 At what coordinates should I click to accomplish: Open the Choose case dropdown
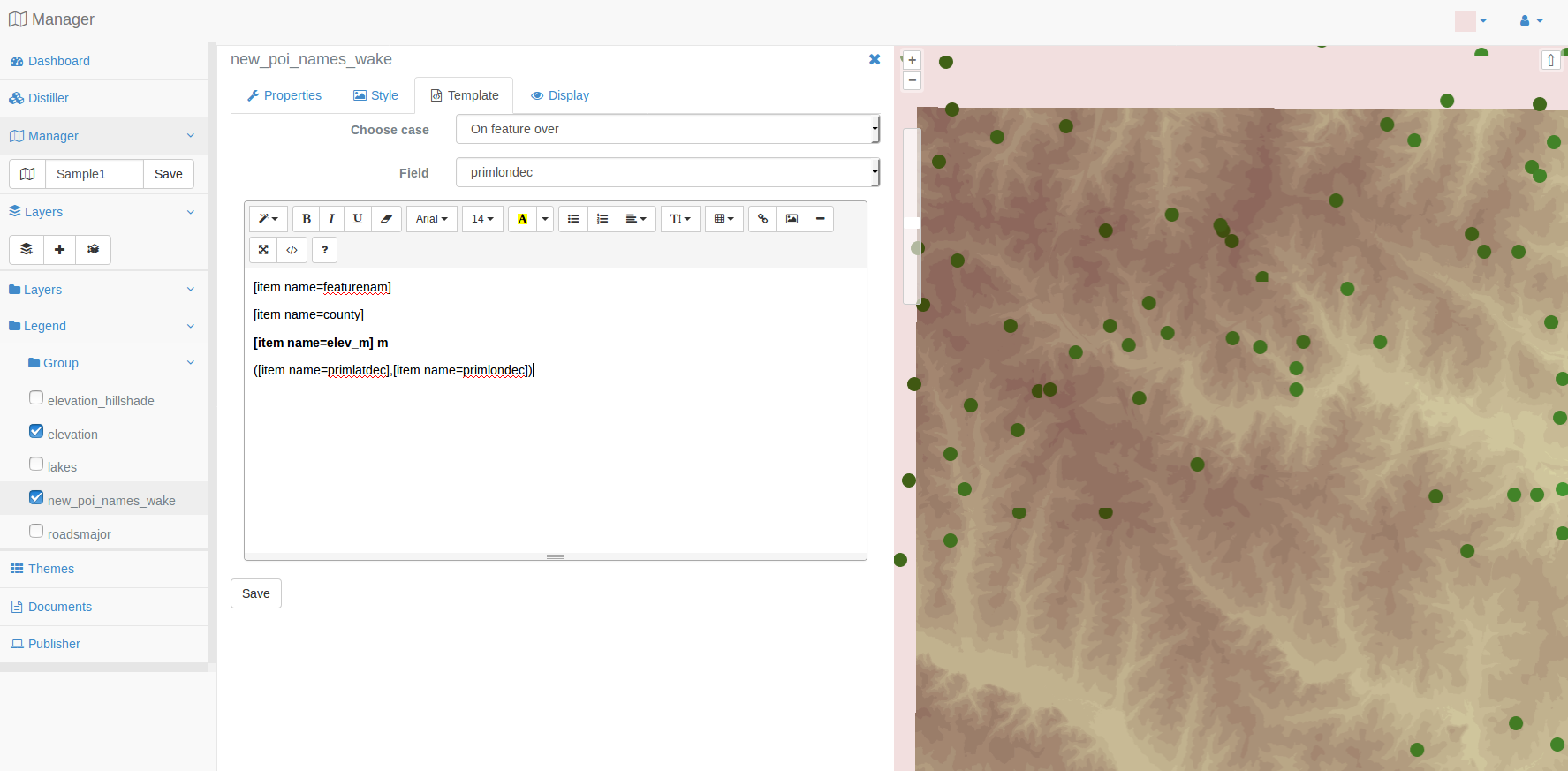click(667, 129)
